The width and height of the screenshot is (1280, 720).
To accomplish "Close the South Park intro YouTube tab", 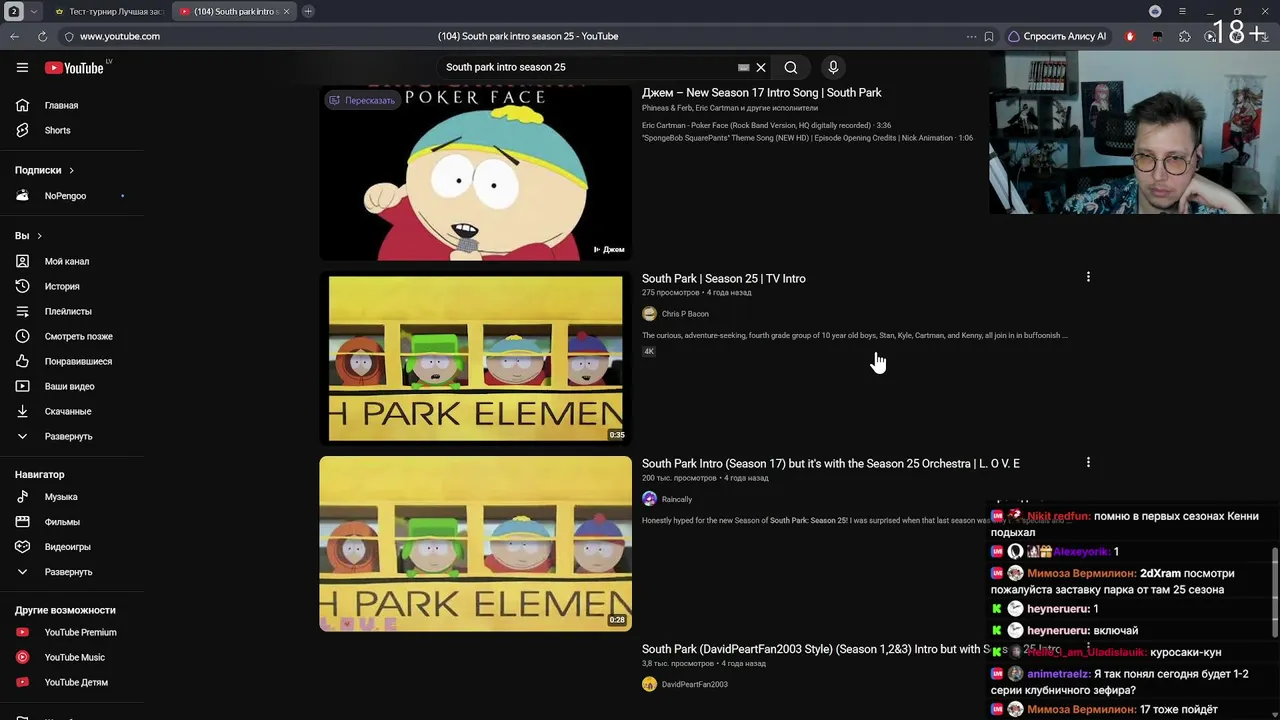I will click(x=286, y=11).
